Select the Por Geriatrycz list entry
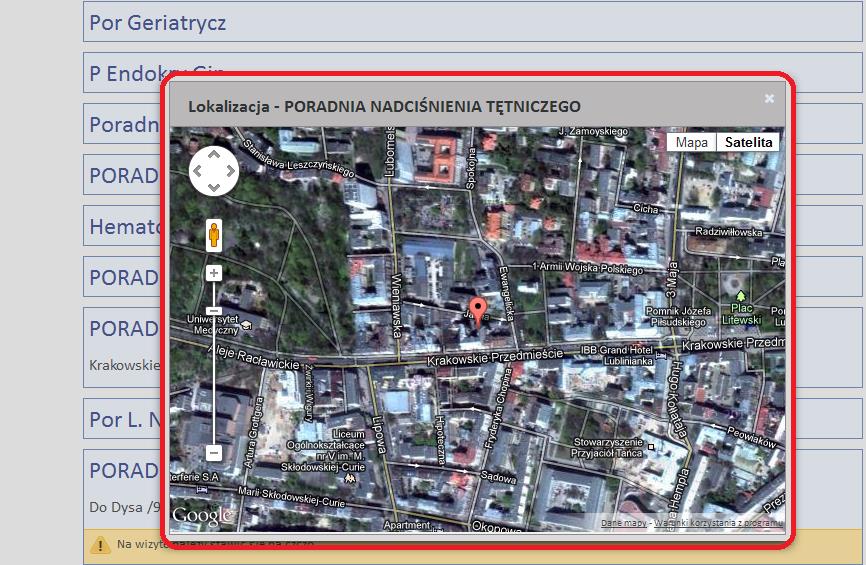The width and height of the screenshot is (866, 565). coord(472,22)
